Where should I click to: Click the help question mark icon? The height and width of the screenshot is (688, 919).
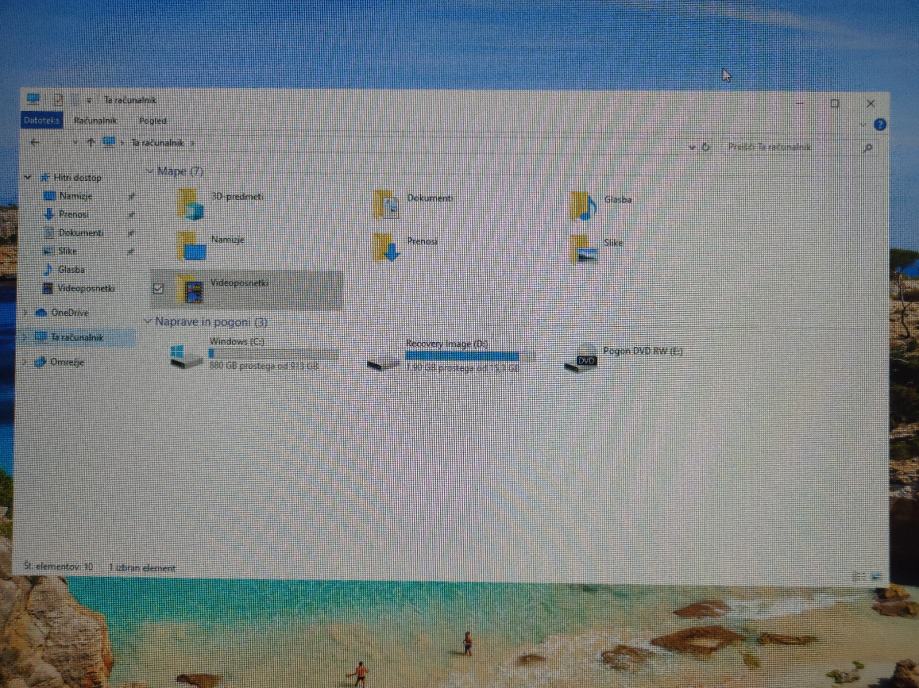point(880,125)
